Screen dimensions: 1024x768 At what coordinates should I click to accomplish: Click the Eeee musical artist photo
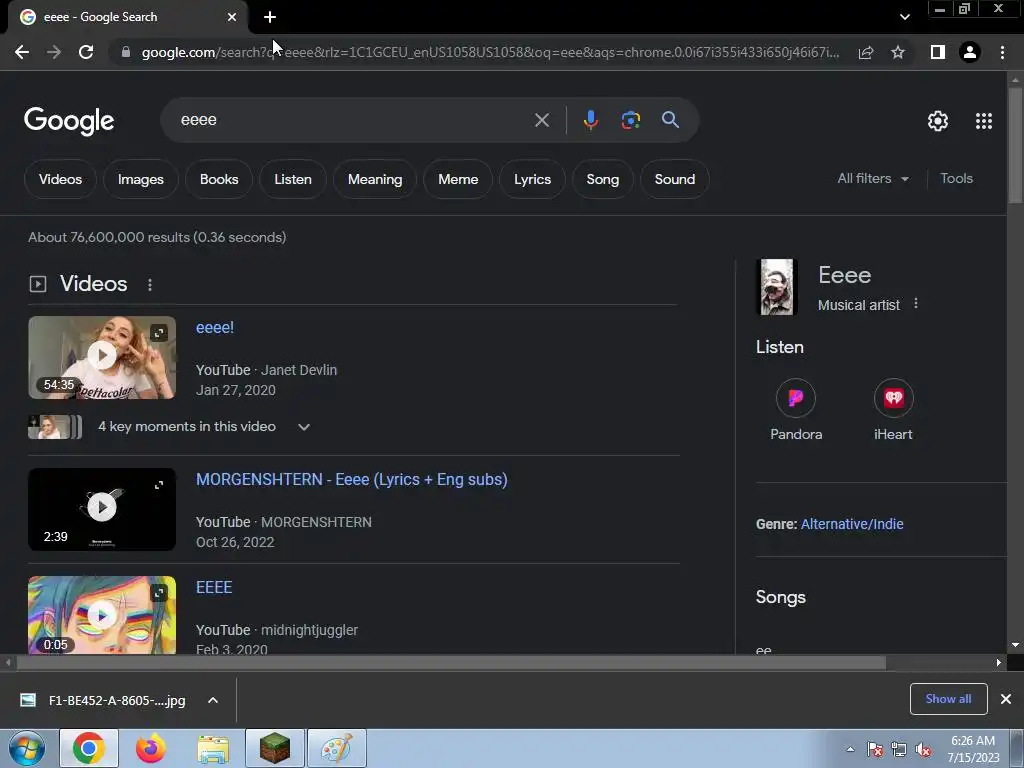point(776,287)
